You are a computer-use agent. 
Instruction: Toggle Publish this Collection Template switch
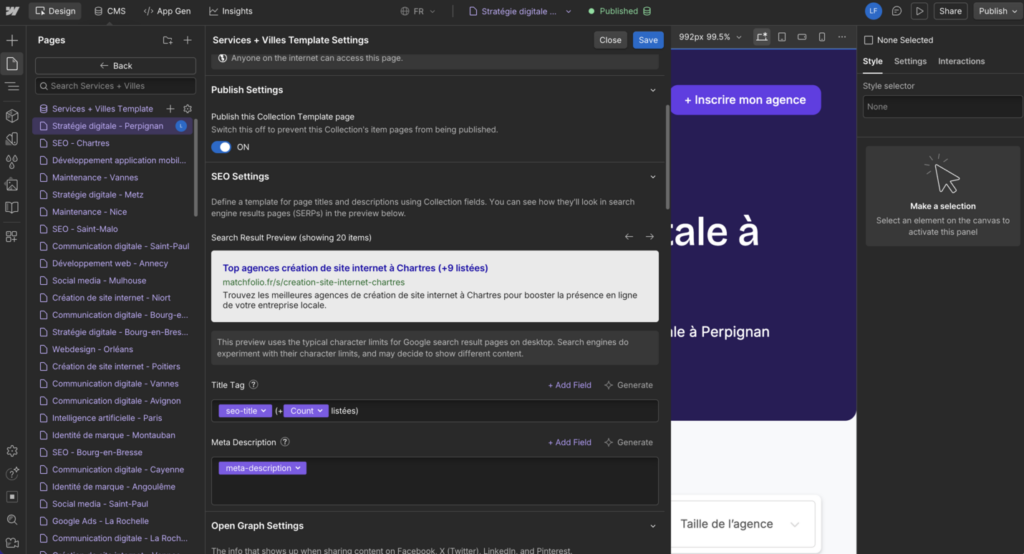[x=221, y=147]
